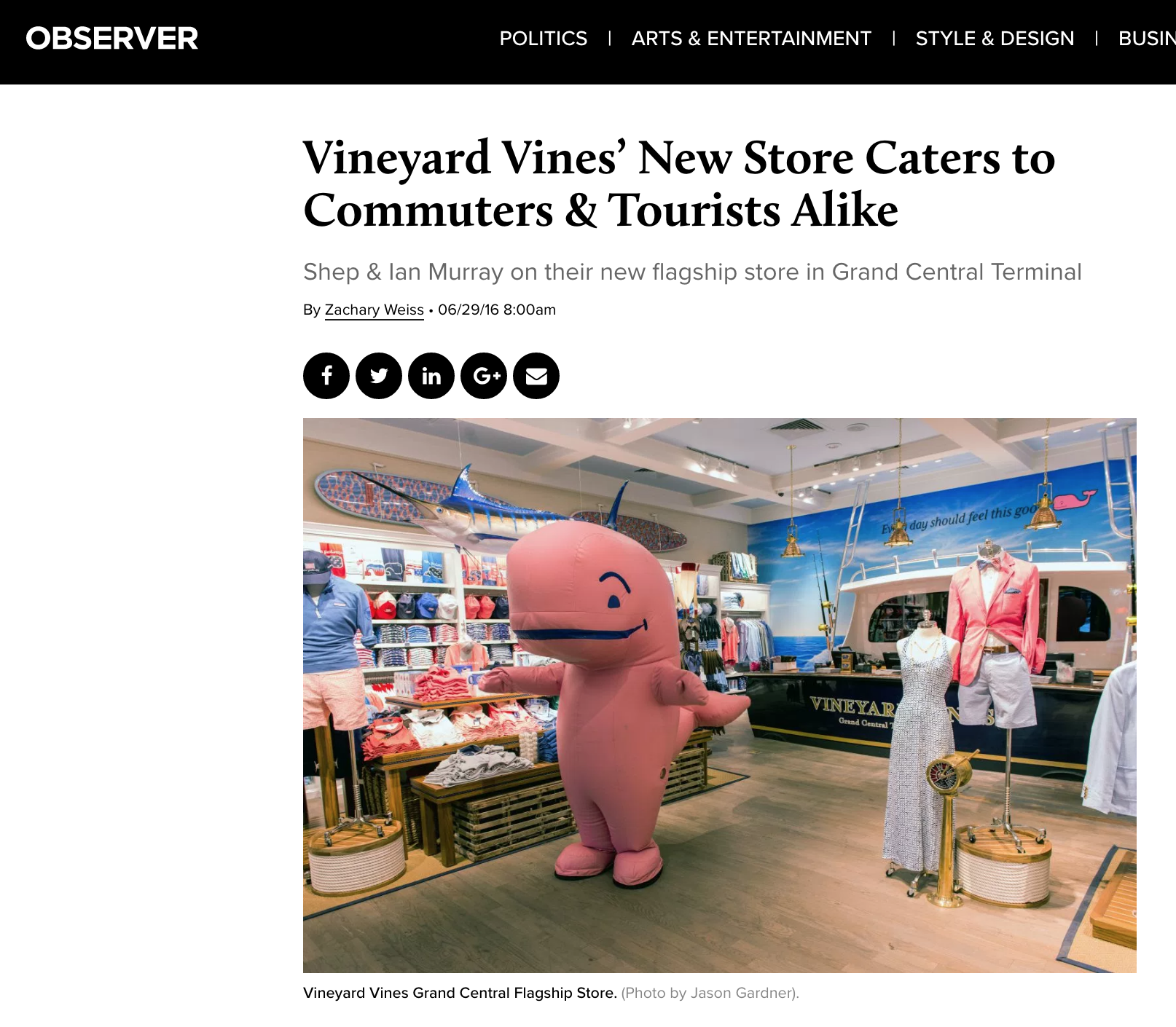Click the Grand Central Flagship Store caption
1176x1027 pixels.
tap(460, 993)
